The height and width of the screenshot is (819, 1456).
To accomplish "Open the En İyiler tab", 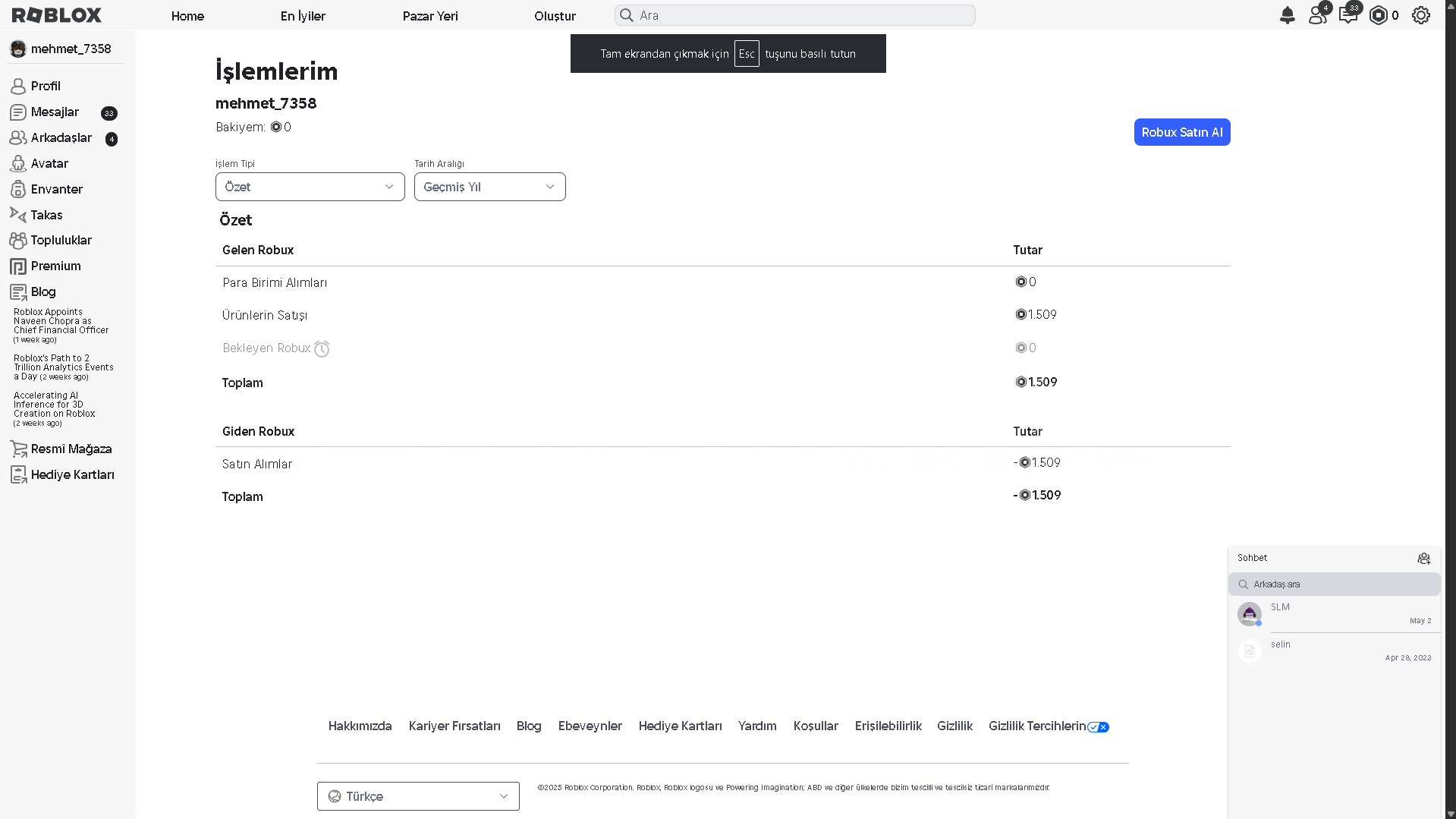I will [x=303, y=16].
